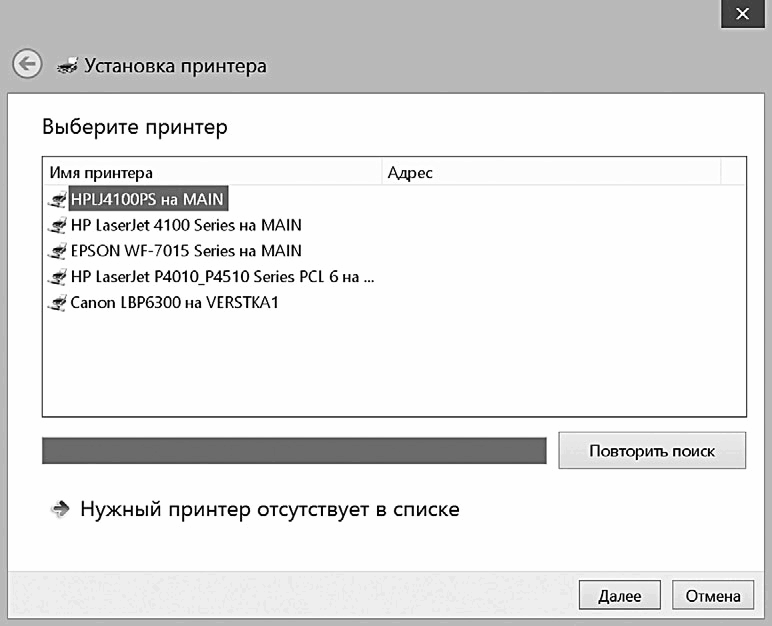This screenshot has height=626, width=772.
Task: Click the printer icon of HPLJ4100PS на MAIN
Action: pyautogui.click(x=57, y=199)
